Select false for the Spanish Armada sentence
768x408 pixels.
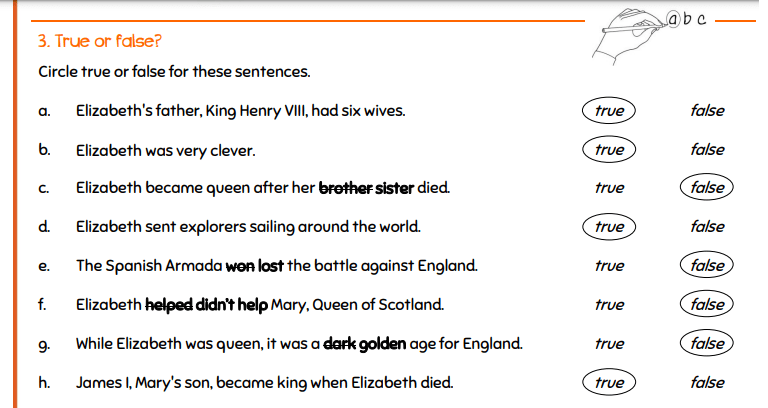click(x=707, y=266)
